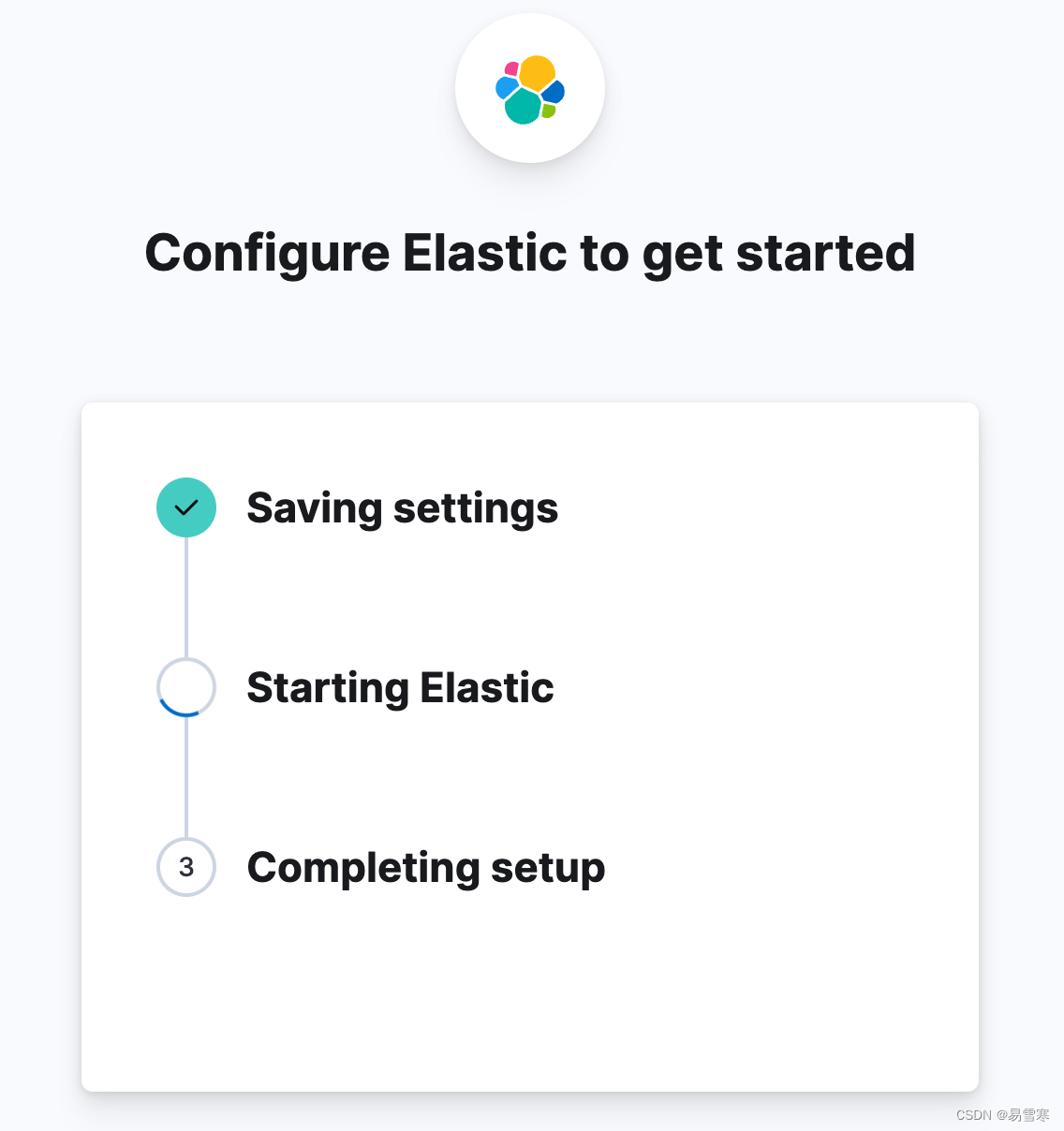This screenshot has width=1064, height=1131.
Task: Expand the Starting Elastic step details
Action: pos(400,687)
